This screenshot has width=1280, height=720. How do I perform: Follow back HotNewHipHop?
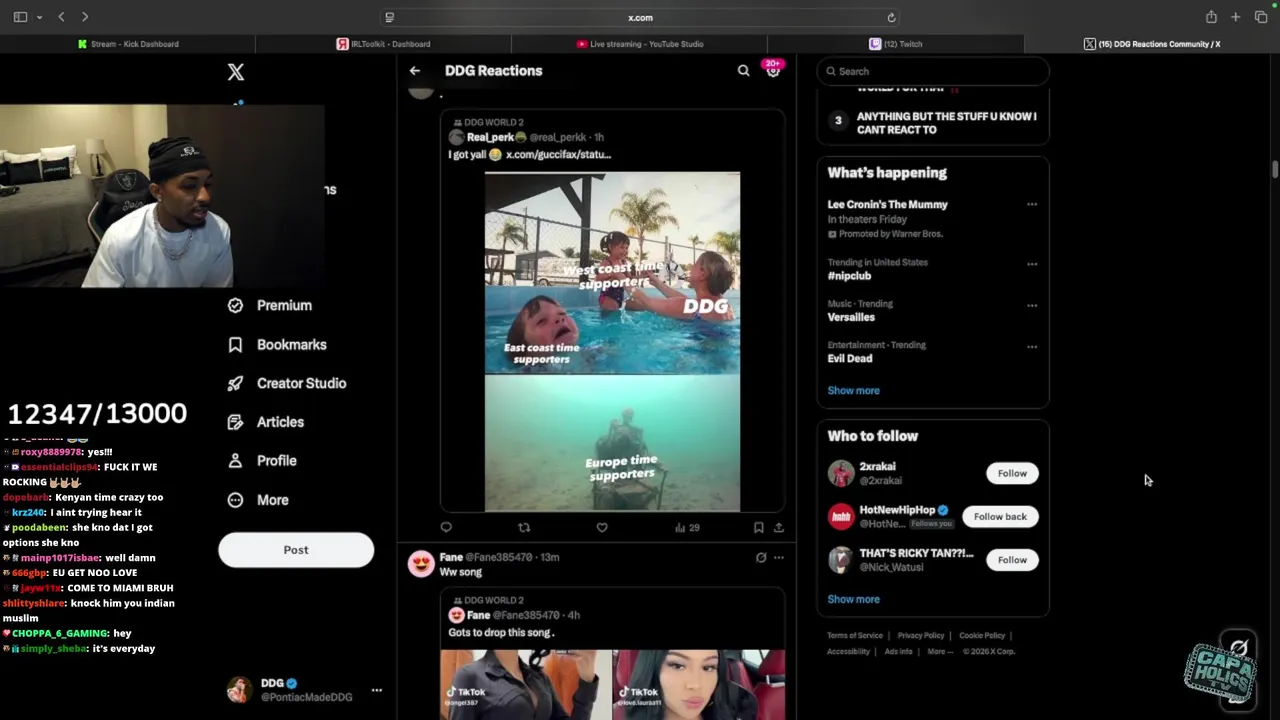click(1000, 517)
